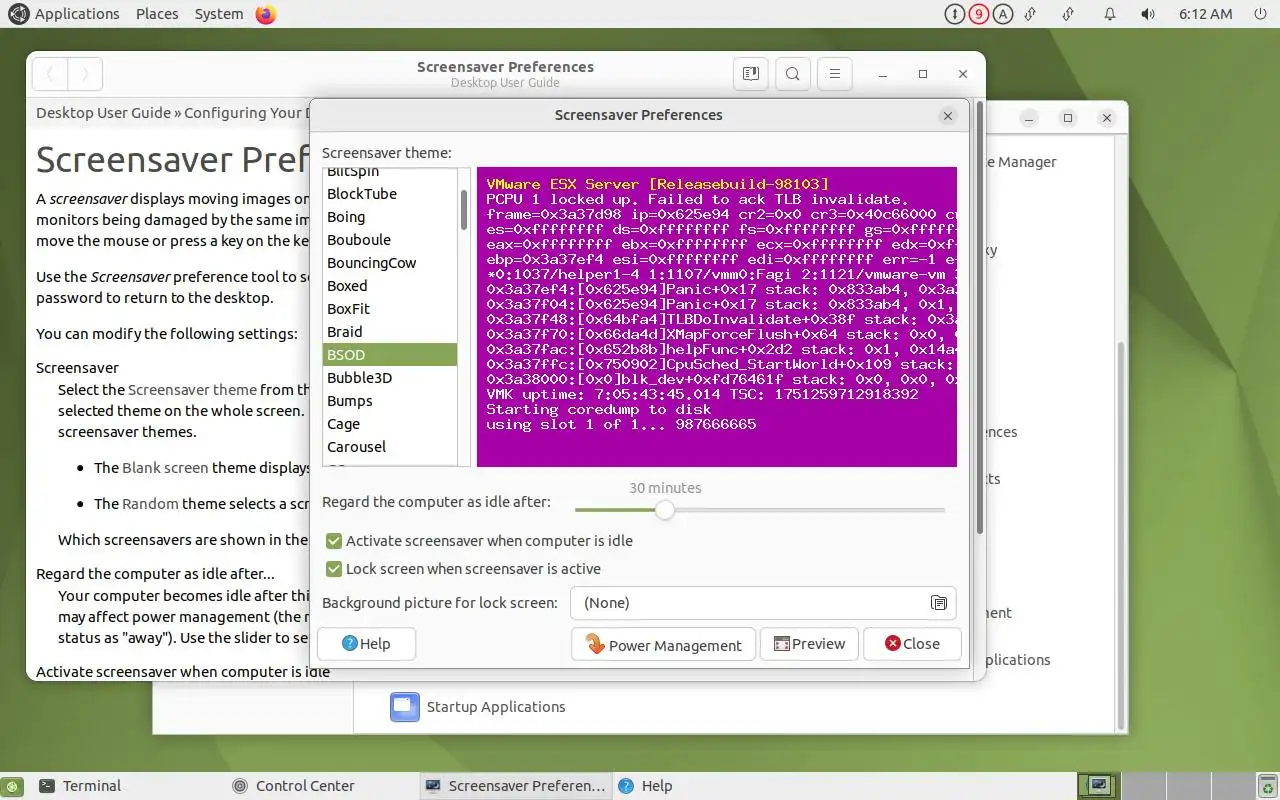Viewport: 1280px width, 800px height.
Task: Select the BlockTube screensaver theme
Action: tap(390, 194)
